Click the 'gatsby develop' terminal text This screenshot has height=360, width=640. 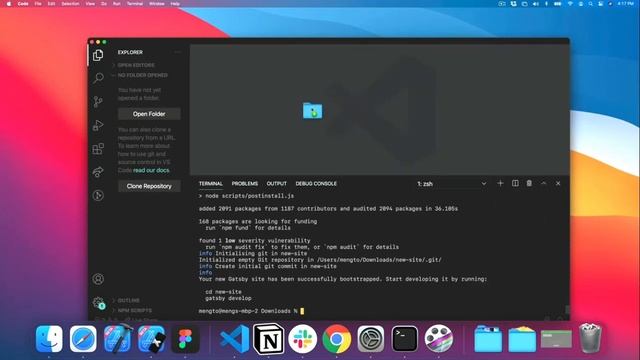click(x=228, y=298)
